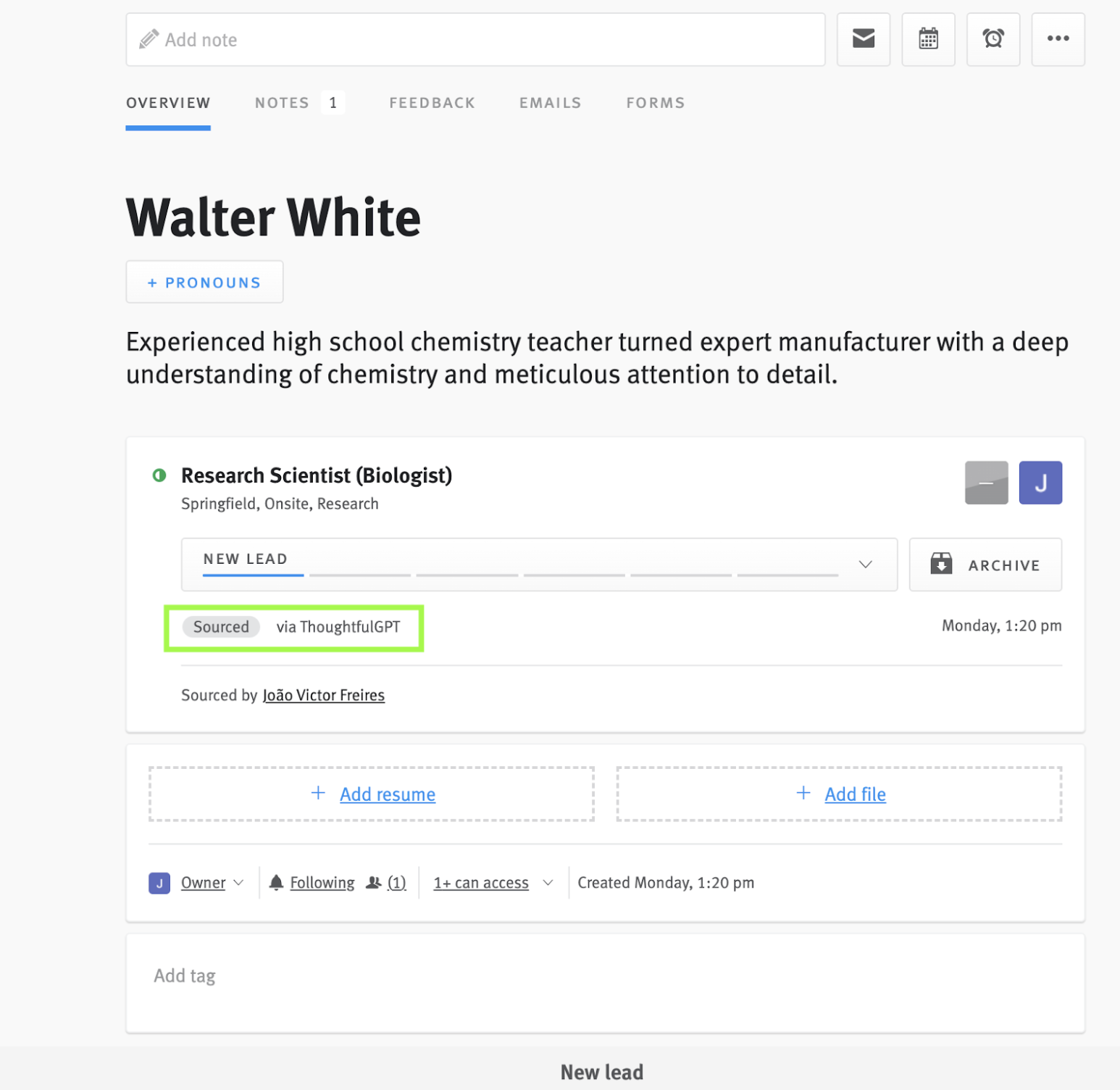Viewport: 1120px width, 1090px height.
Task: Click the 1+ can access link
Action: (481, 883)
